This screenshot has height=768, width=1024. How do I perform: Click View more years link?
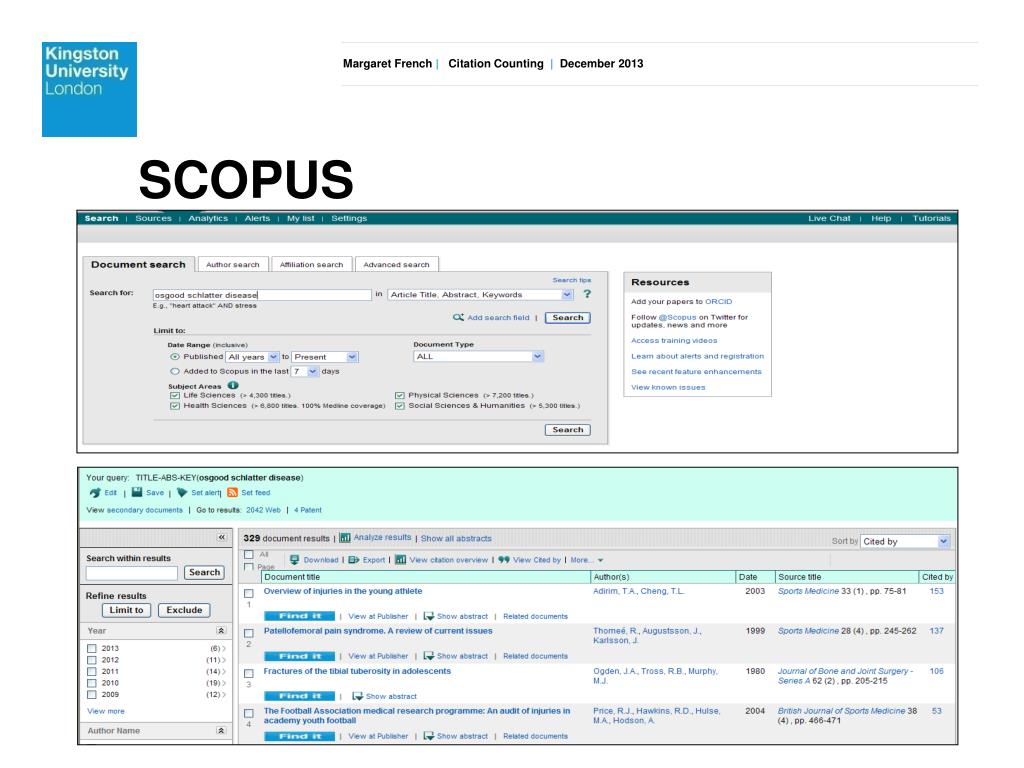coord(106,711)
